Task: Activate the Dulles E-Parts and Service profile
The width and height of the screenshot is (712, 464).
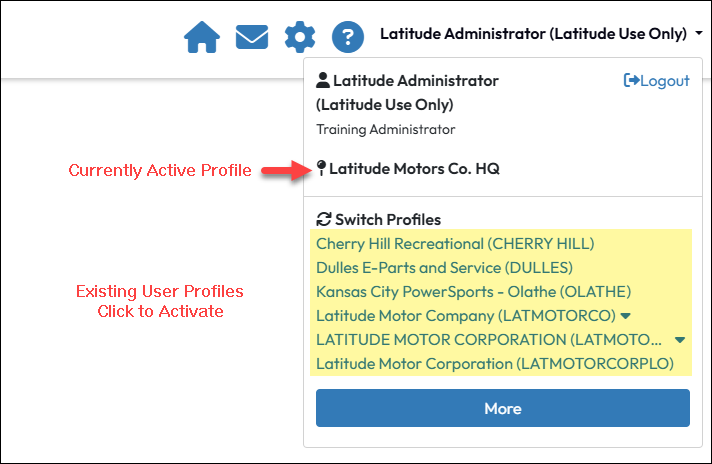Action: coord(444,268)
